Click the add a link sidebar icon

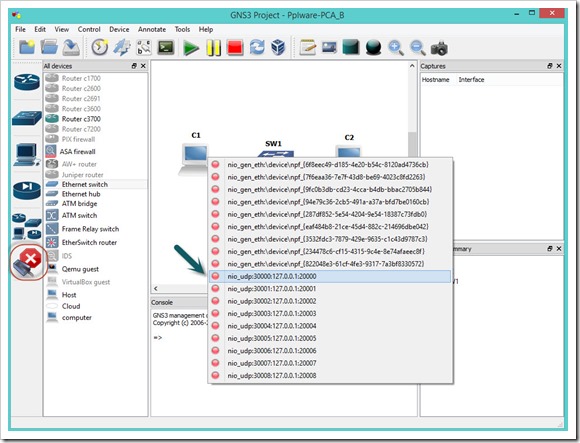[x=28, y=262]
